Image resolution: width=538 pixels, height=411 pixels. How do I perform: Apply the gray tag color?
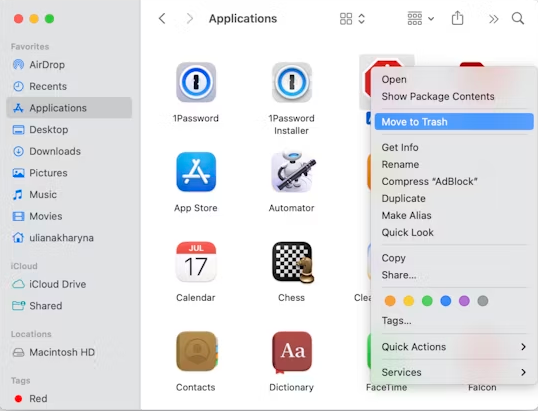(x=483, y=301)
